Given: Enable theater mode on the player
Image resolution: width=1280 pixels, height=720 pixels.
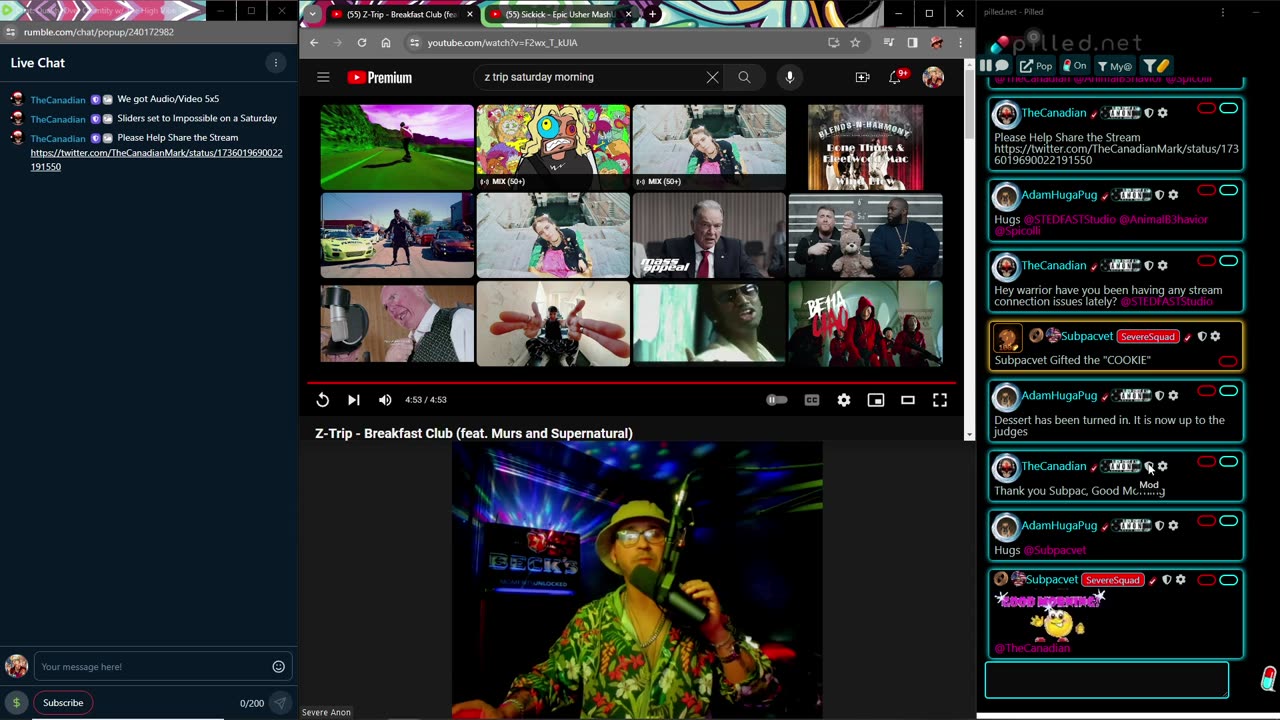Looking at the screenshot, I should [908, 400].
